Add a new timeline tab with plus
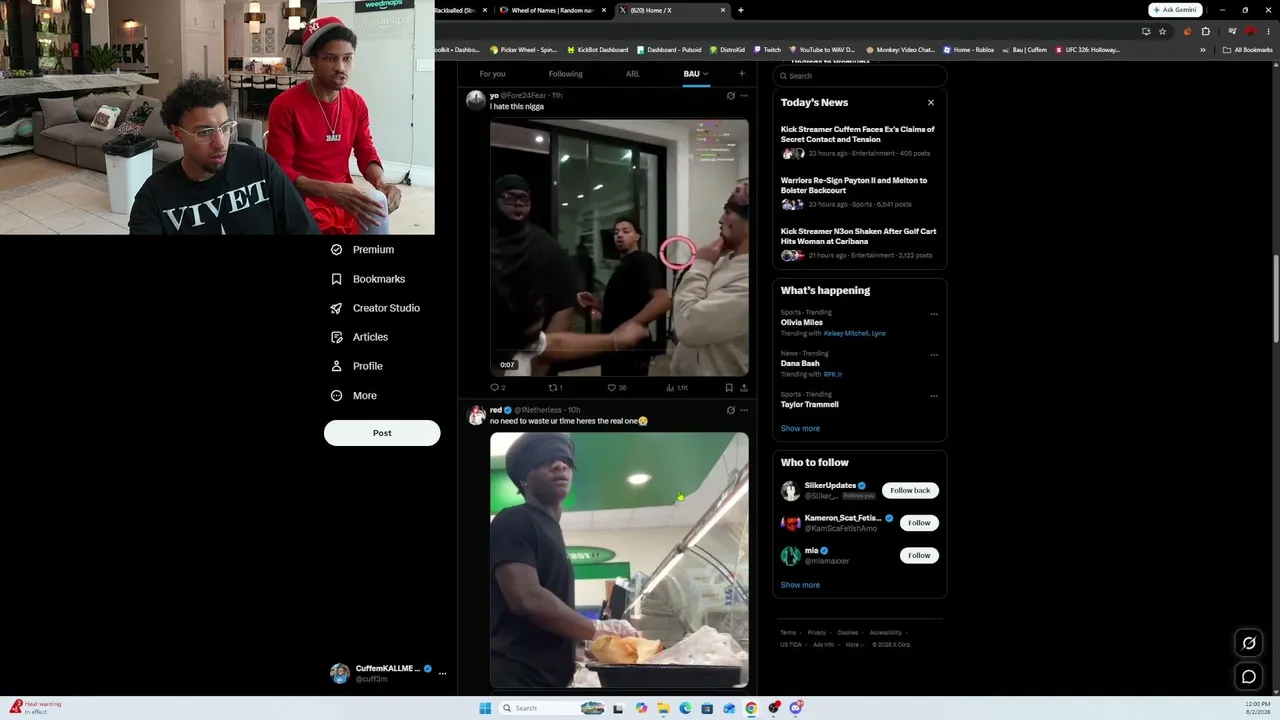The height and width of the screenshot is (720, 1280). tap(741, 74)
